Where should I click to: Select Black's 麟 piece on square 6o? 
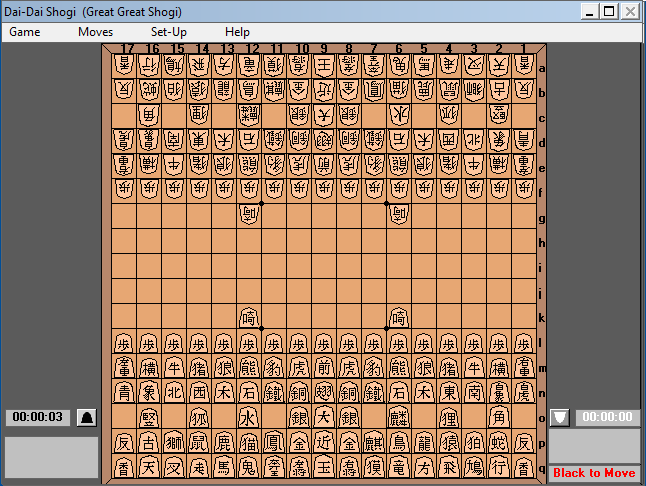tap(399, 417)
